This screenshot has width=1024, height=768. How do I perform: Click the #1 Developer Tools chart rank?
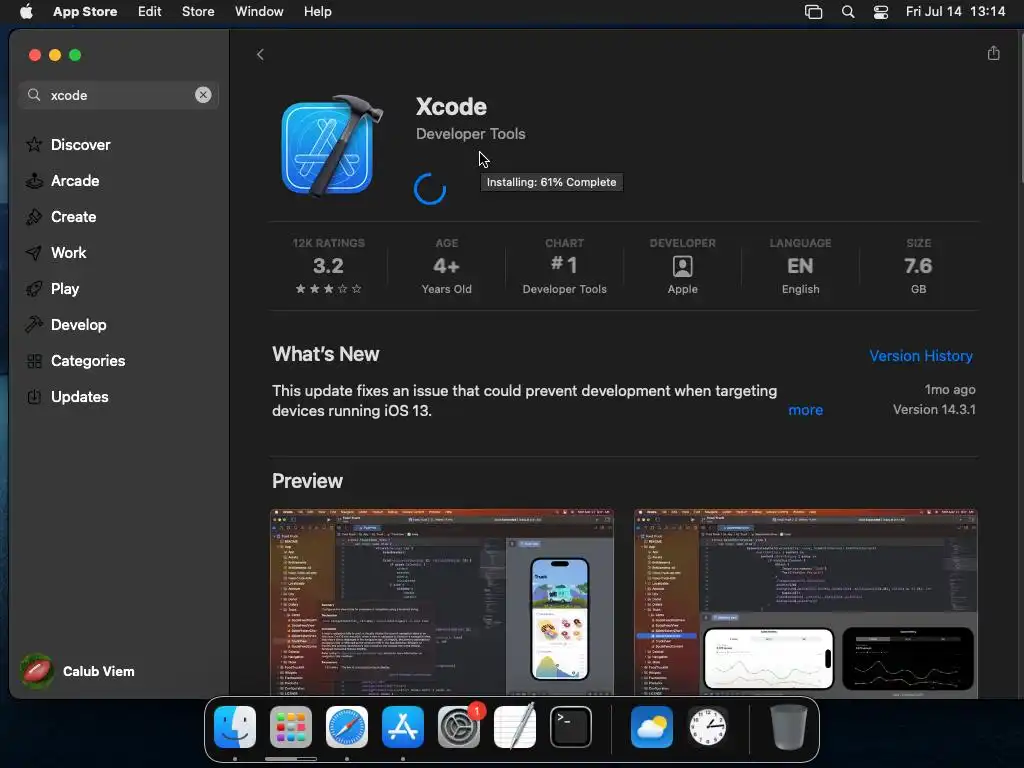[x=565, y=266]
